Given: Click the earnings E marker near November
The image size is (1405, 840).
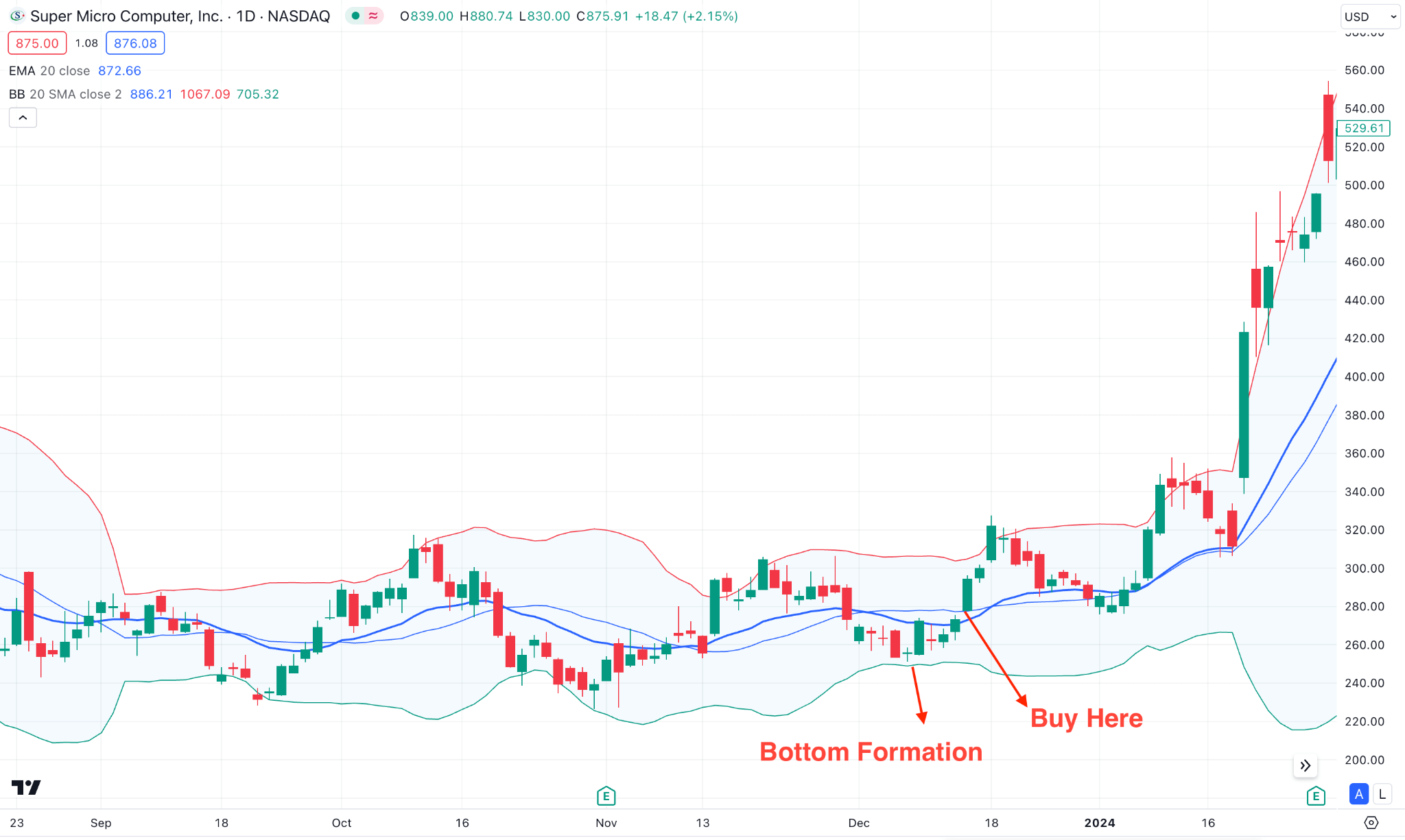Looking at the screenshot, I should [x=606, y=796].
